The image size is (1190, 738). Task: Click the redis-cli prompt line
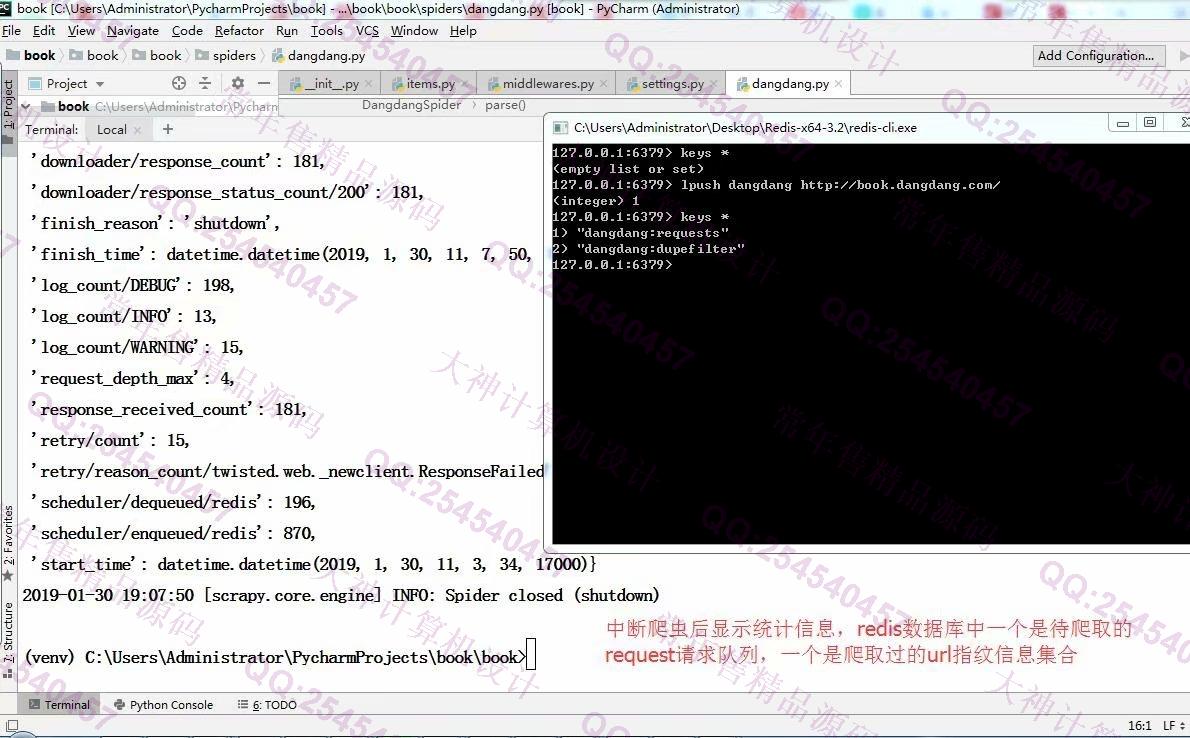point(612,264)
